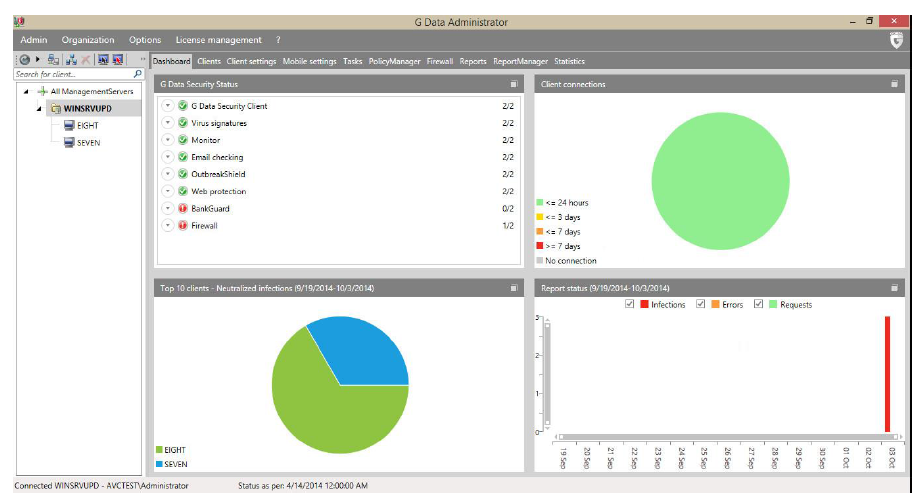Click the green 24 hours legend swatch
This screenshot has width=922, height=502.
tap(540, 203)
